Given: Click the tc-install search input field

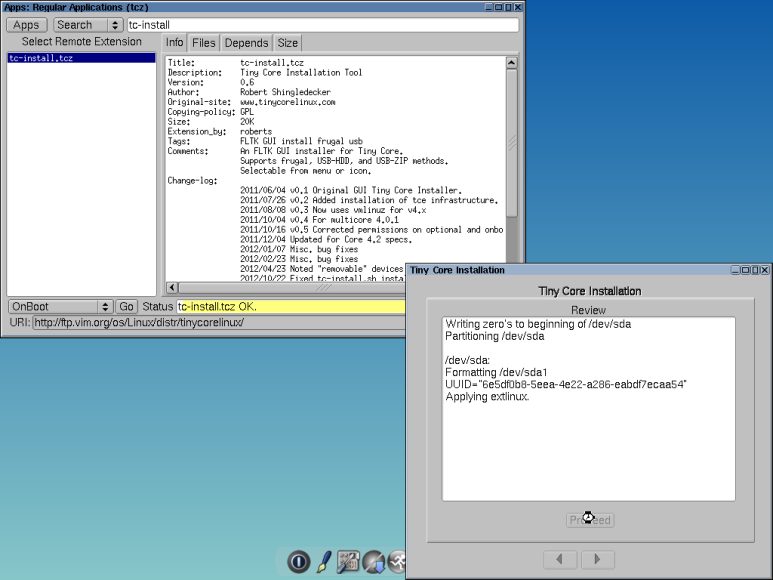Looking at the screenshot, I should tap(323, 25).
